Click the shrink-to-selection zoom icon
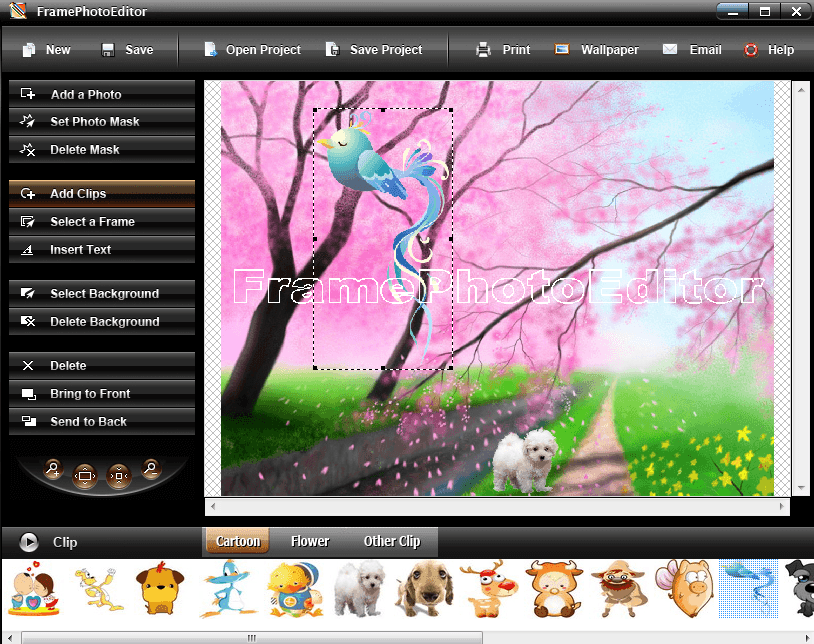 click(x=119, y=475)
